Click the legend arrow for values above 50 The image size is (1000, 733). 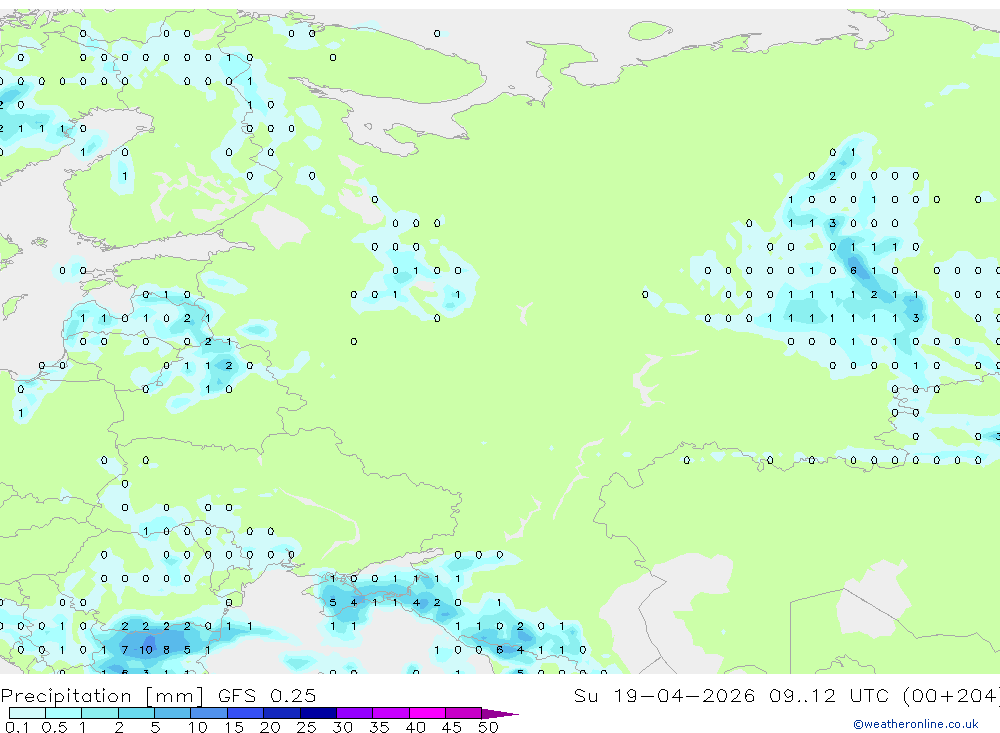(500, 714)
